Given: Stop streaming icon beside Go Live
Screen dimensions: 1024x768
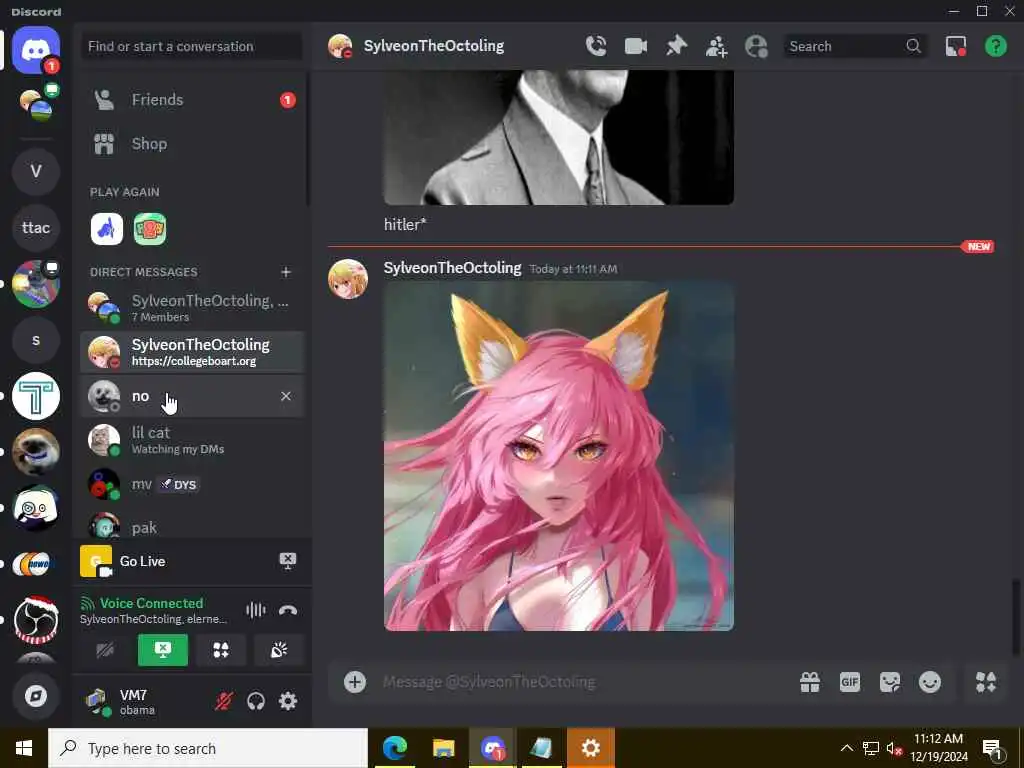Looking at the screenshot, I should [288, 561].
